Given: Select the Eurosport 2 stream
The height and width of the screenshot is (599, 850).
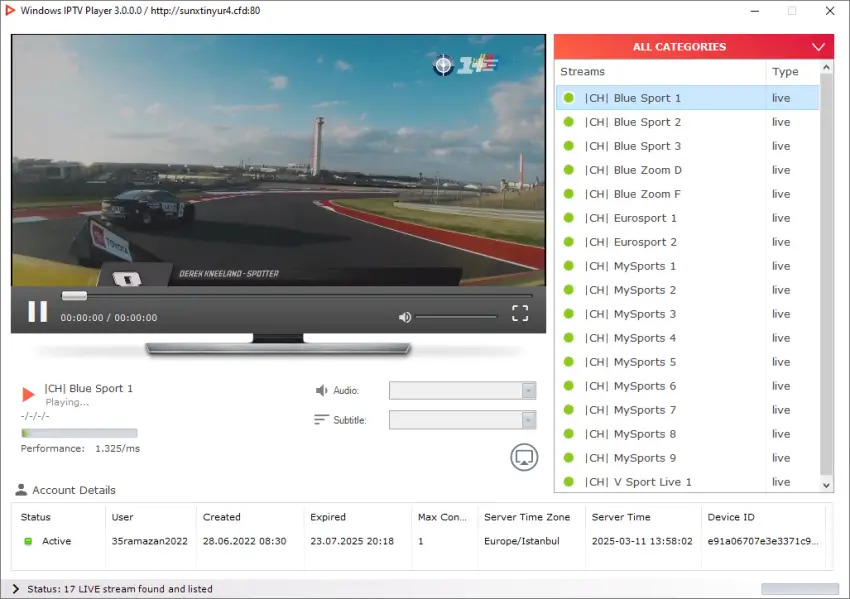Looking at the screenshot, I should (687, 242).
